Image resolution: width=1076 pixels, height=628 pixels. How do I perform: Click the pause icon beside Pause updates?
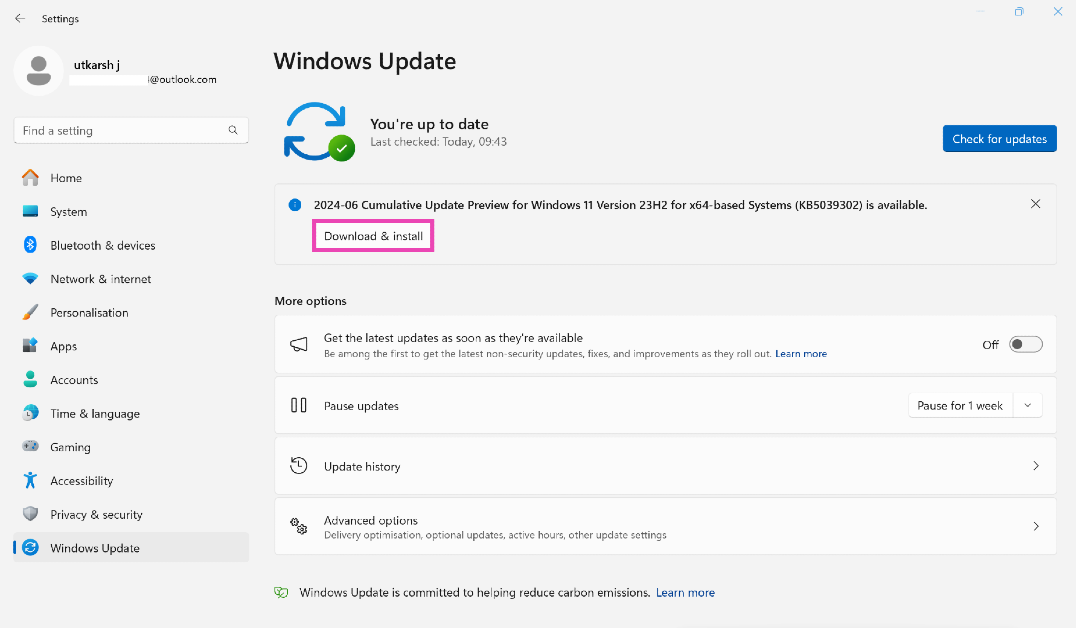tap(299, 406)
